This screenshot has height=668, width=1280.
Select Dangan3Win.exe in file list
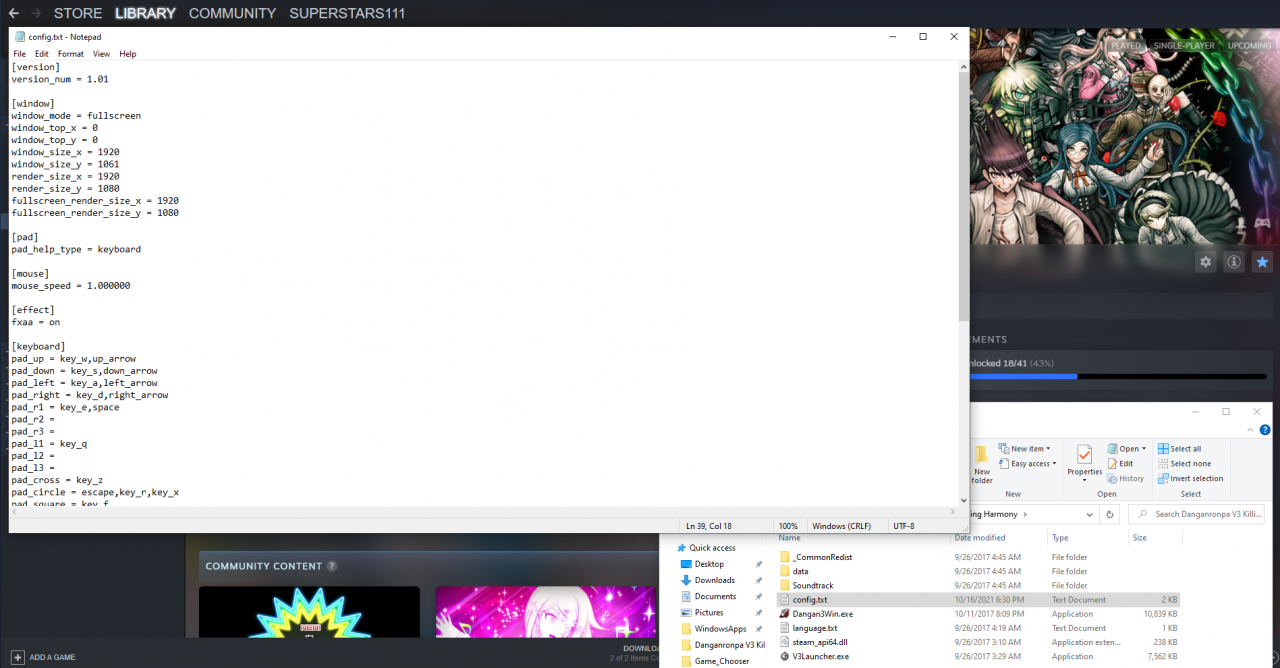coord(821,614)
